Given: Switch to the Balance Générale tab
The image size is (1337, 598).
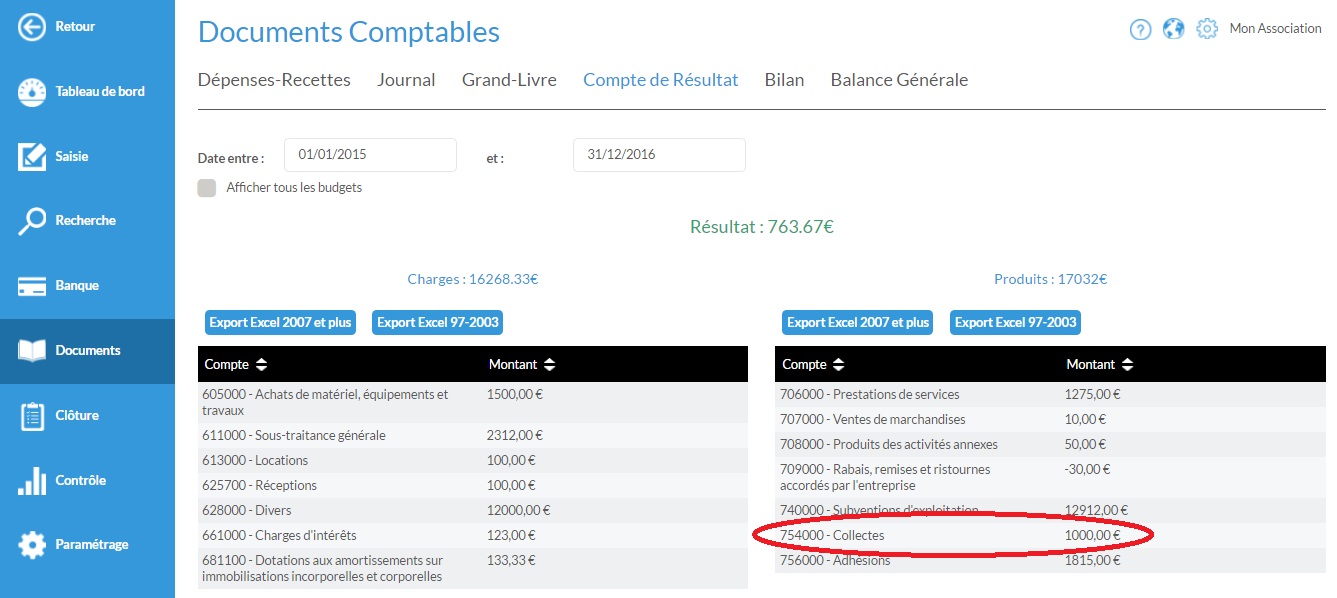Looking at the screenshot, I should click(899, 80).
